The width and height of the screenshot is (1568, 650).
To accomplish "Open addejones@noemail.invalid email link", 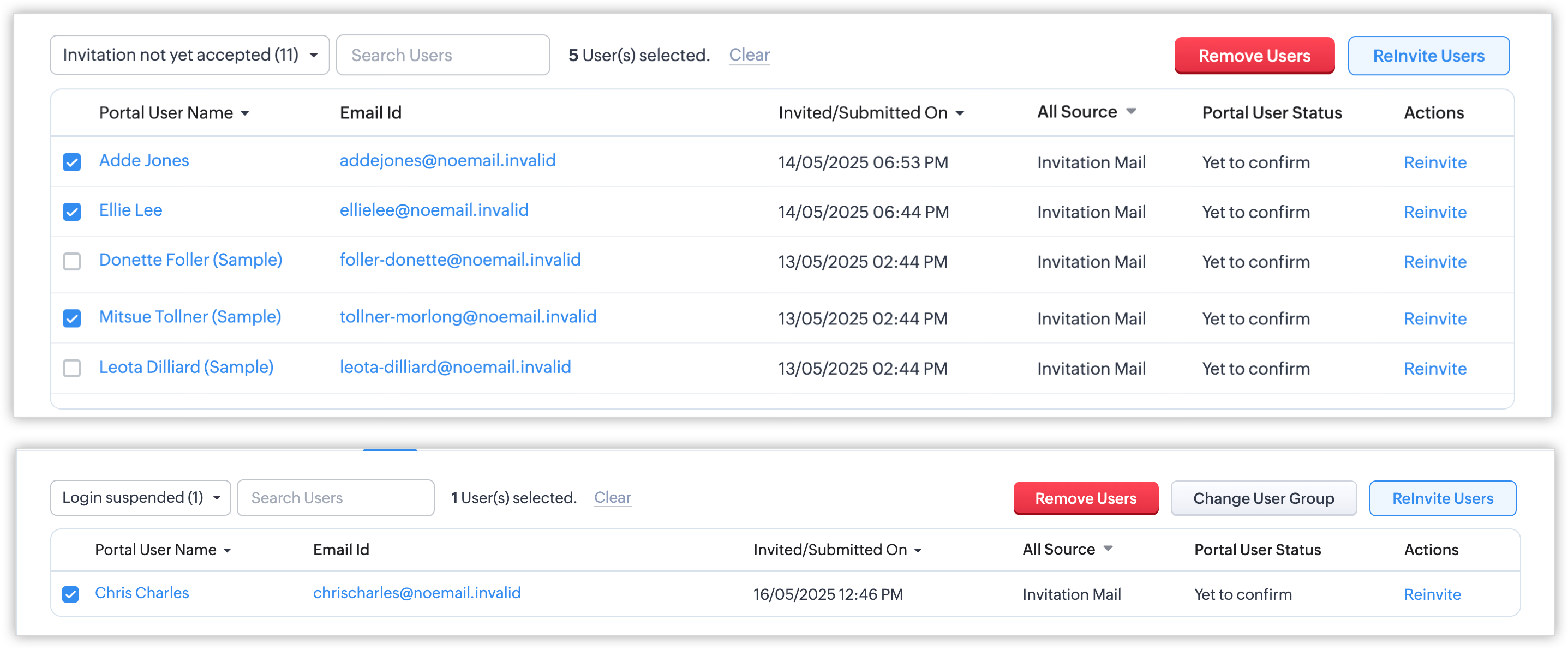I will point(447,161).
